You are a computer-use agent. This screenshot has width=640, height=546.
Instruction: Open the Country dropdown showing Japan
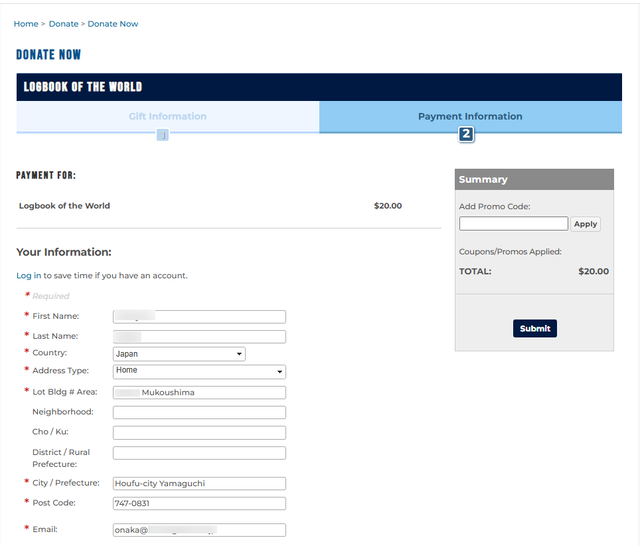coord(179,354)
